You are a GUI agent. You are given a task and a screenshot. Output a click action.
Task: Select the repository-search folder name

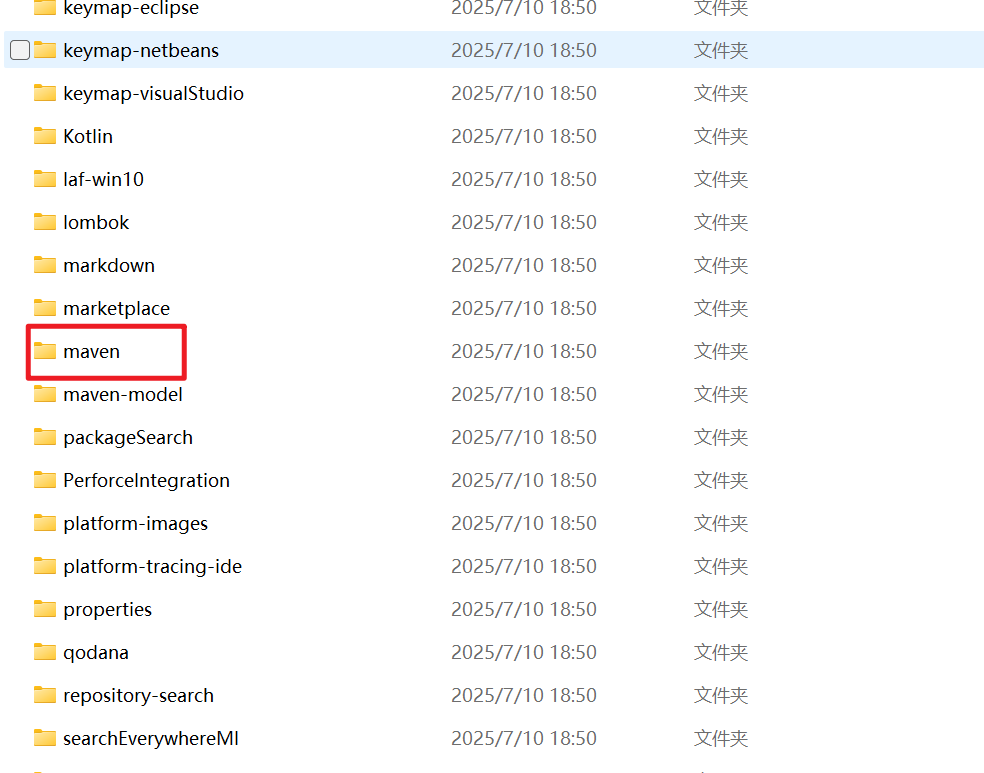139,696
